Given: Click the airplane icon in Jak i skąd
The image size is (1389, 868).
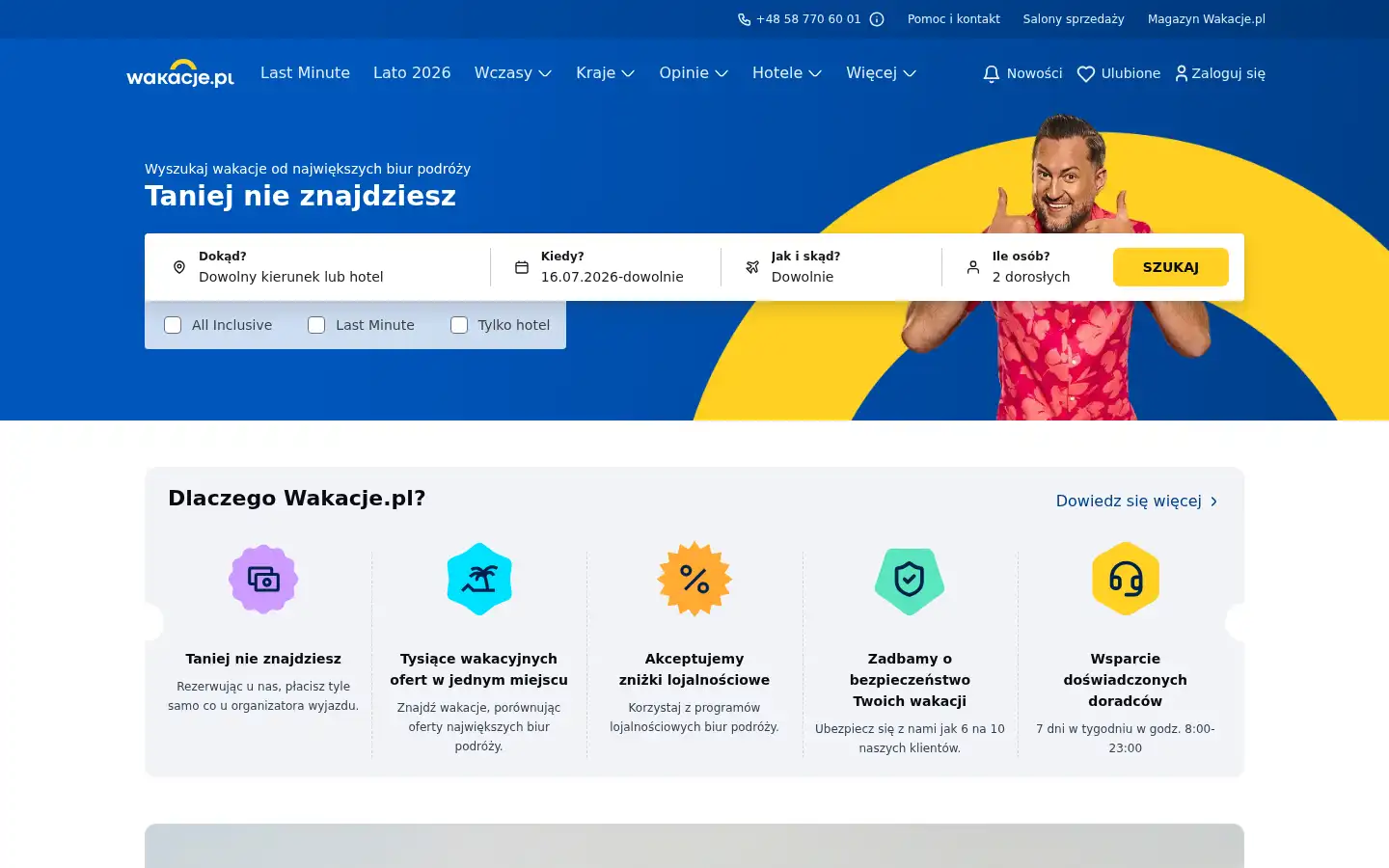Looking at the screenshot, I should coord(752,267).
